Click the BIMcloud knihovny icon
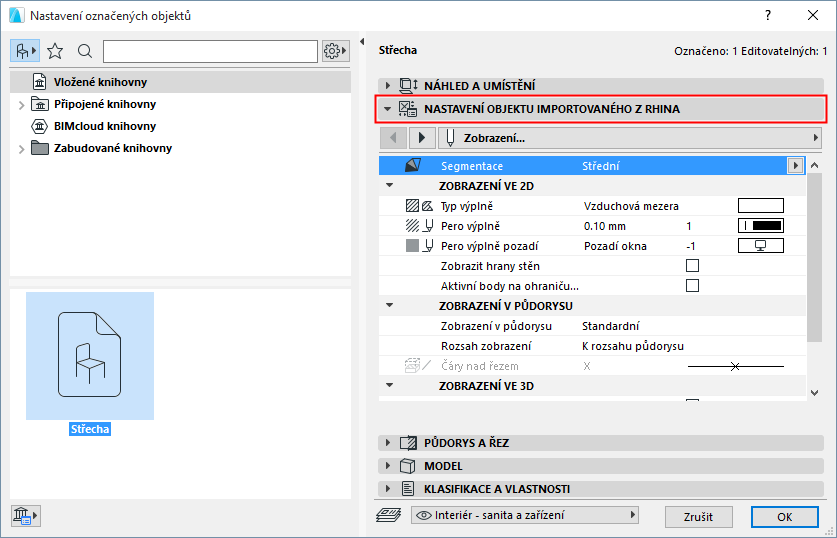 [x=40, y=126]
